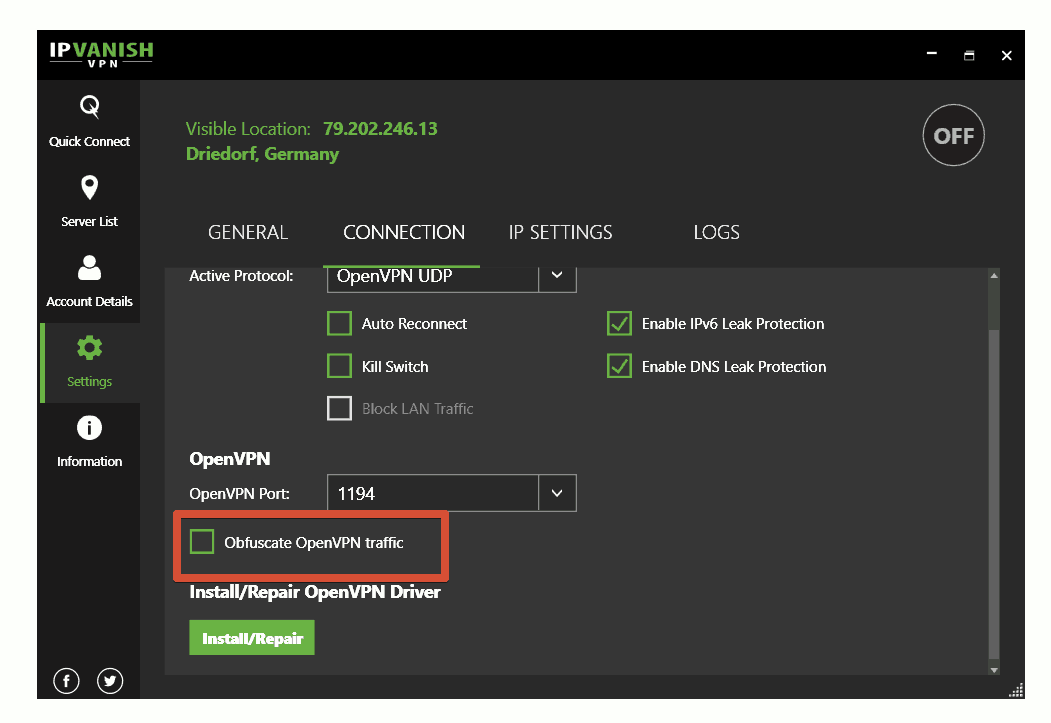The image size is (1051, 723).
Task: Click the settings scrollbar down arrow
Action: click(994, 669)
